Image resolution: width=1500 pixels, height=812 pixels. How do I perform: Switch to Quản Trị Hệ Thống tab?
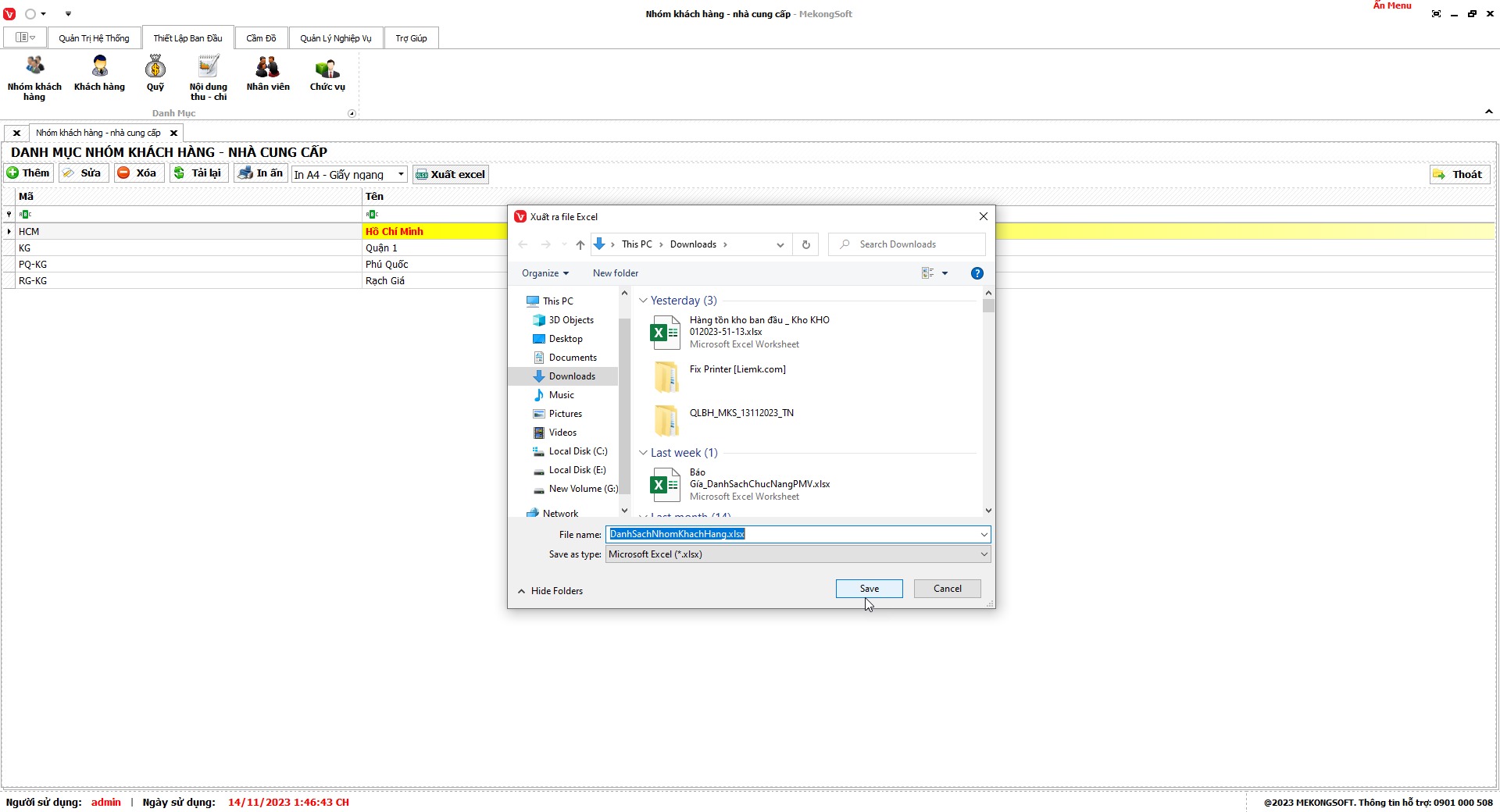[94, 38]
